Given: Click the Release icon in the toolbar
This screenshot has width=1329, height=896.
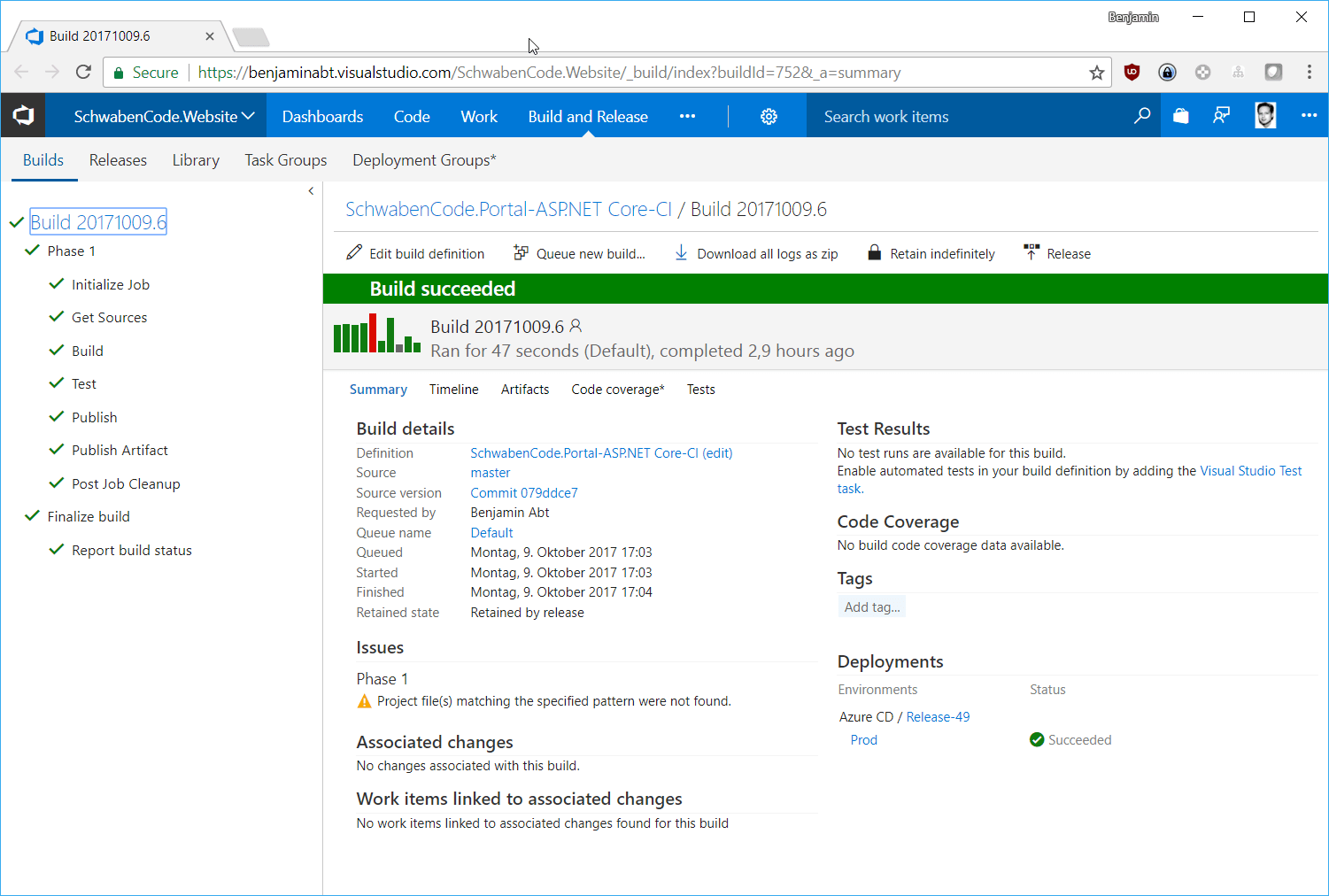Looking at the screenshot, I should (1032, 252).
